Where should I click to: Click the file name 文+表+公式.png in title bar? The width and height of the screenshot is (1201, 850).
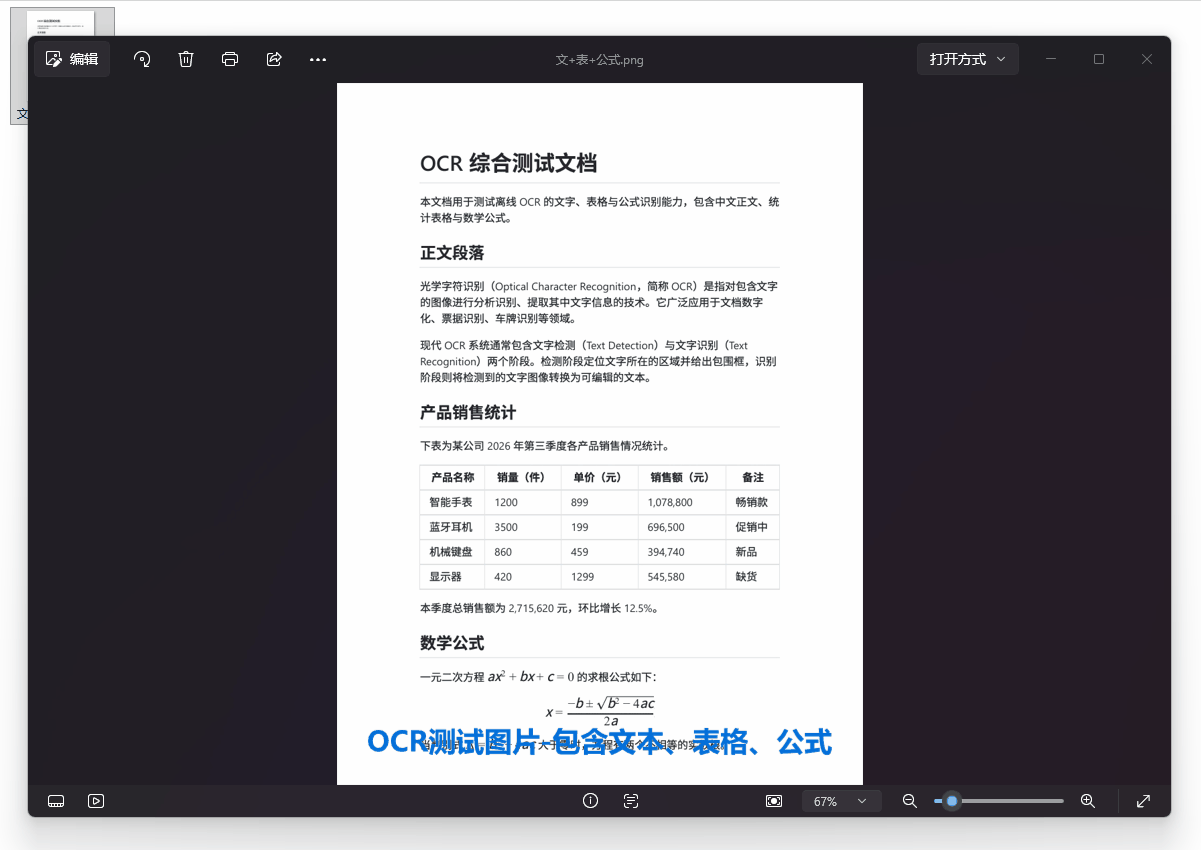click(599, 60)
